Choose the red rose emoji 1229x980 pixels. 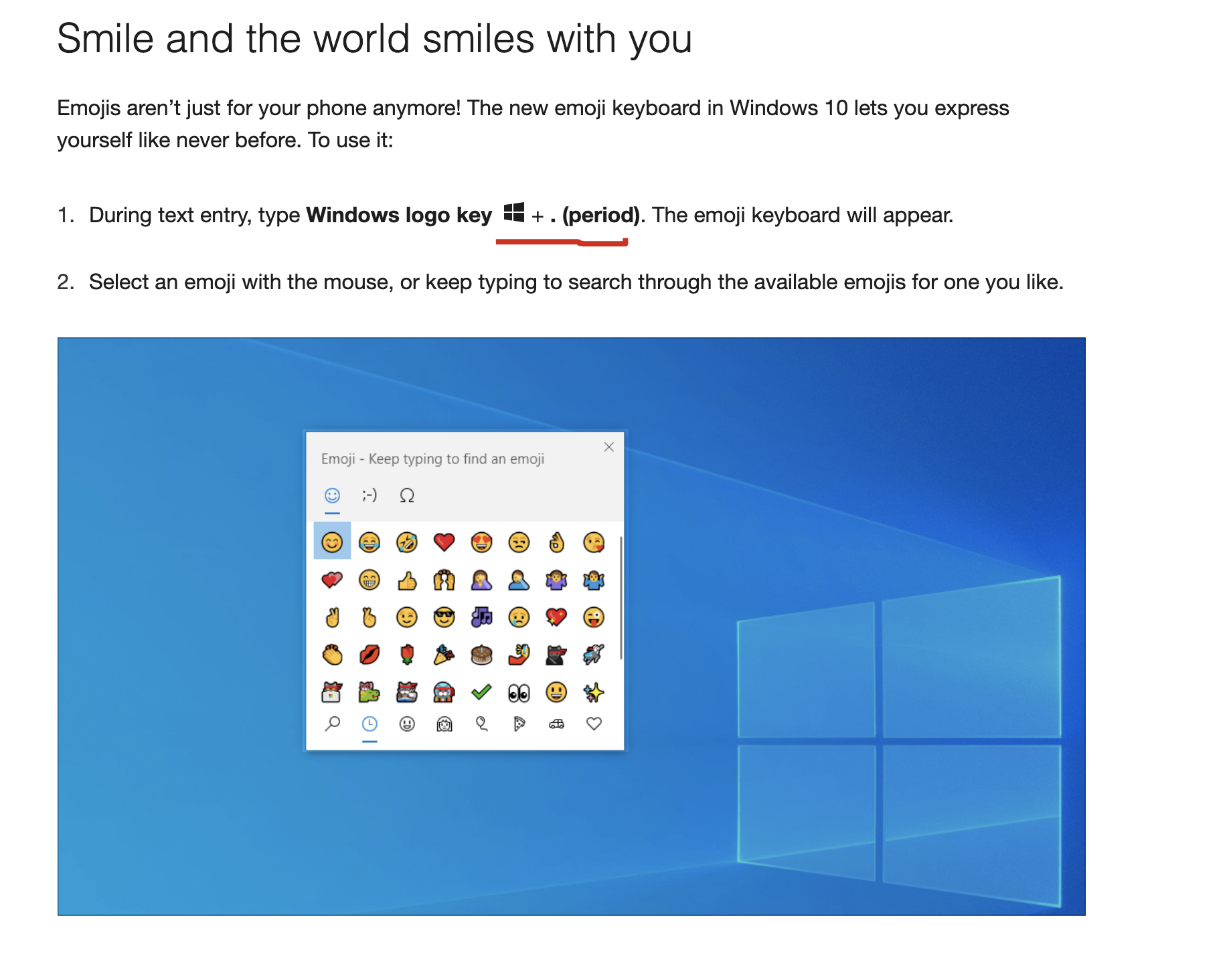pos(407,654)
